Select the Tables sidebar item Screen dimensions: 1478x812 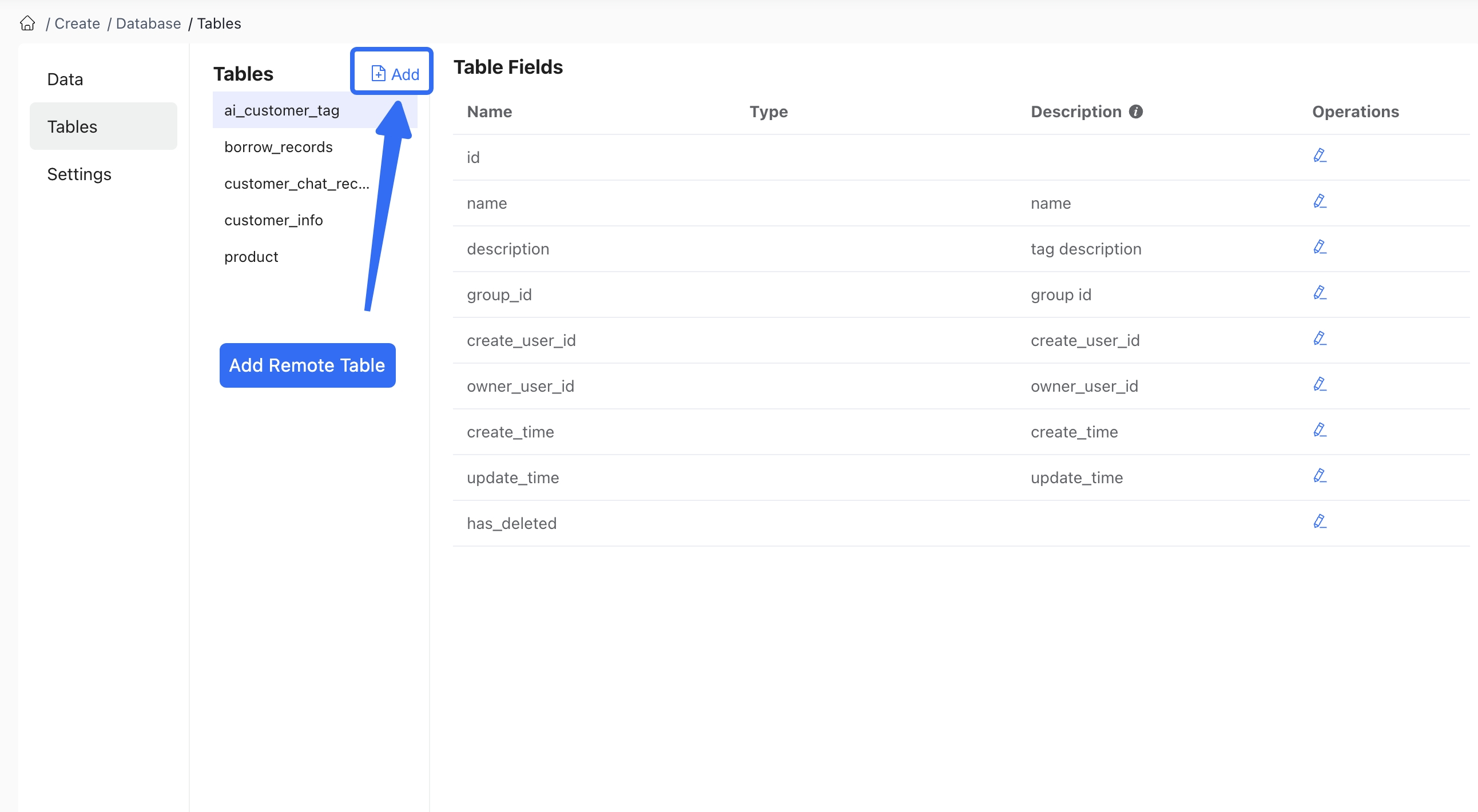pos(104,126)
